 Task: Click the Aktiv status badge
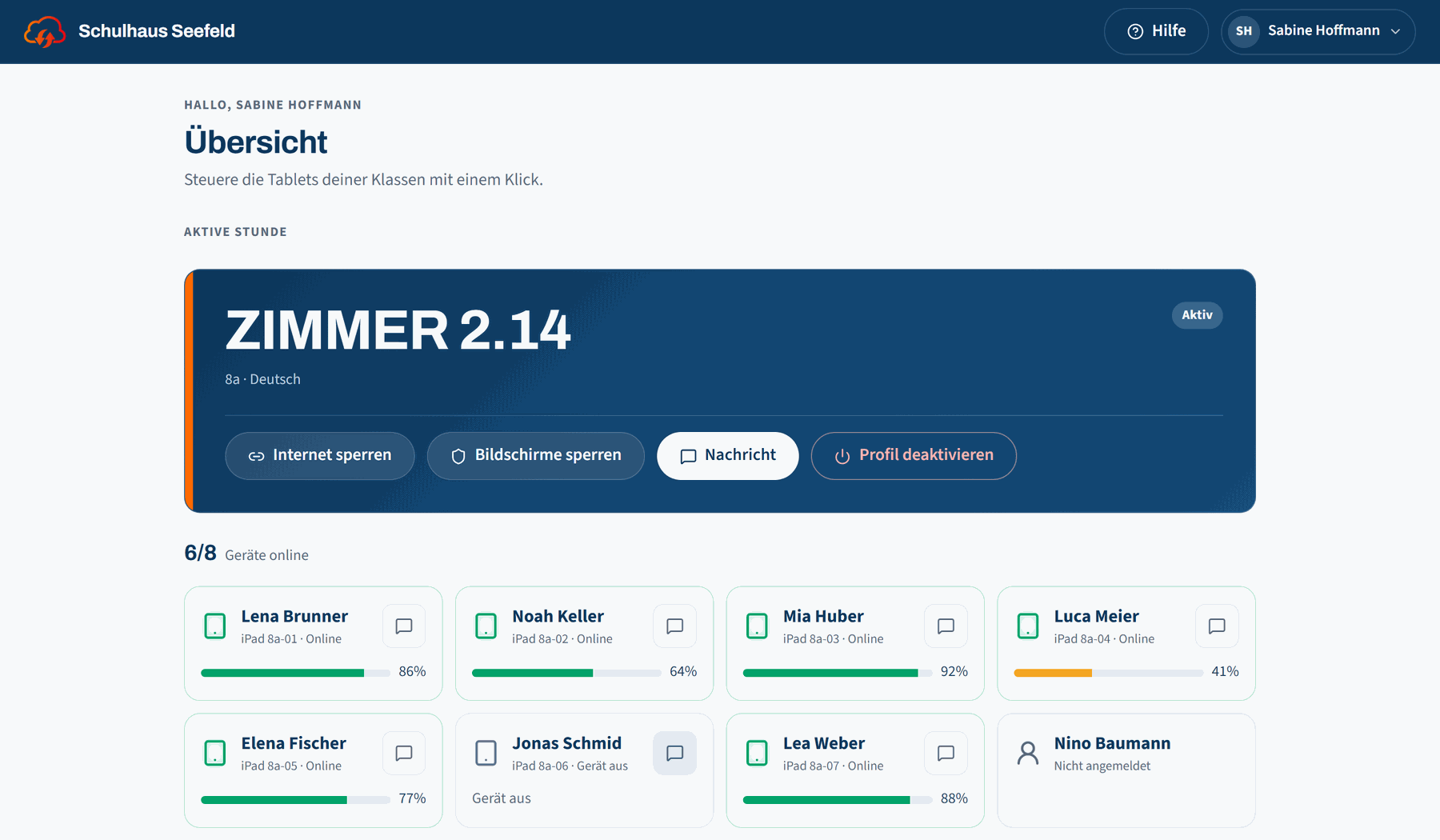point(1198,315)
